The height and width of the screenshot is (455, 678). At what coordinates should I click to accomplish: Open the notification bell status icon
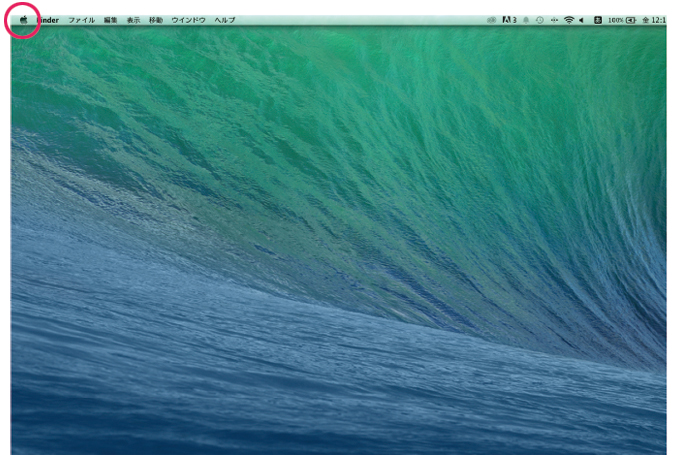coord(526,20)
